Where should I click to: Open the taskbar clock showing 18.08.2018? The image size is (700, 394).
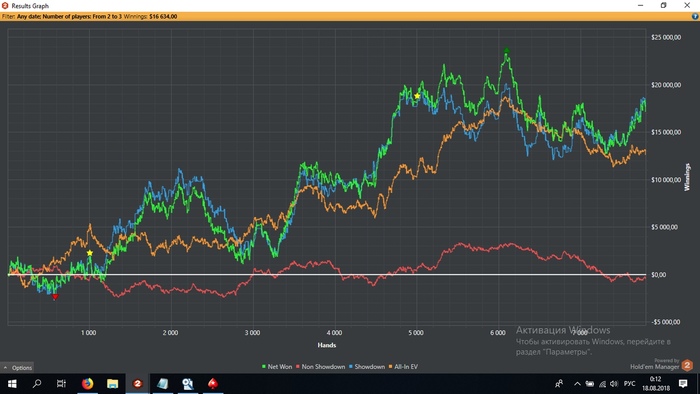656,384
